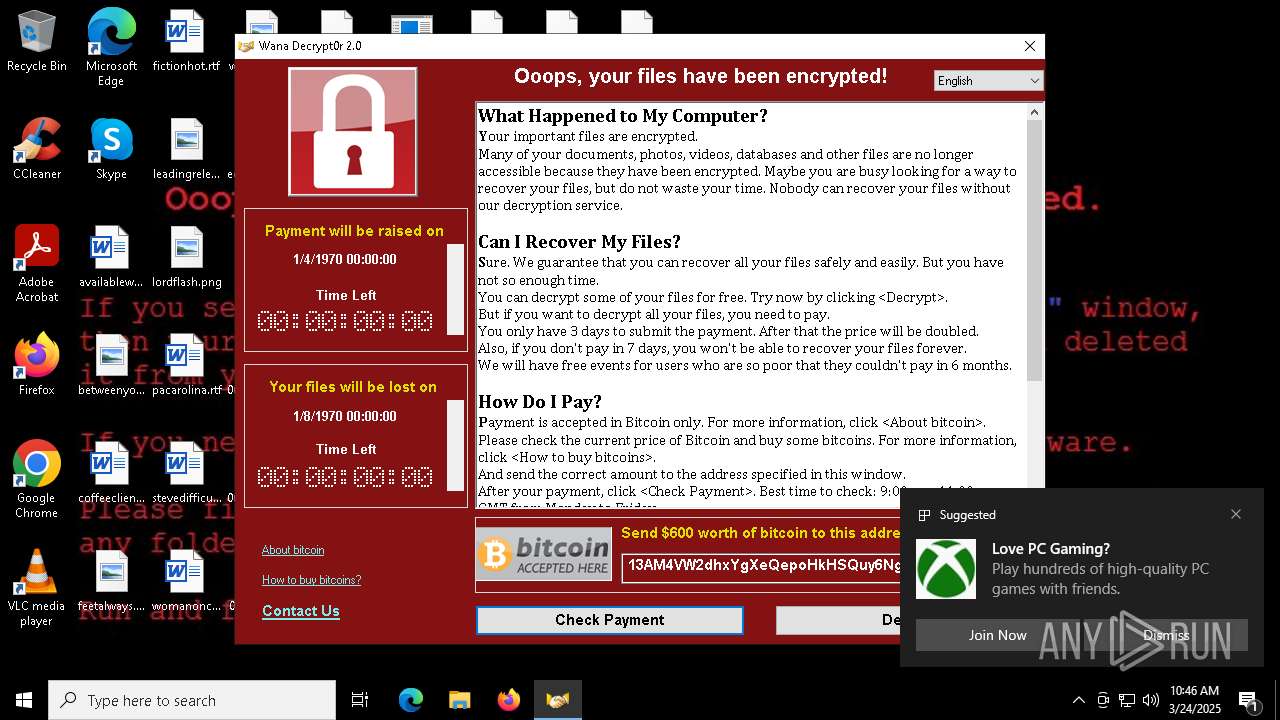Open the English language dropdown
Screen dimensions: 1280x720
click(x=988, y=81)
